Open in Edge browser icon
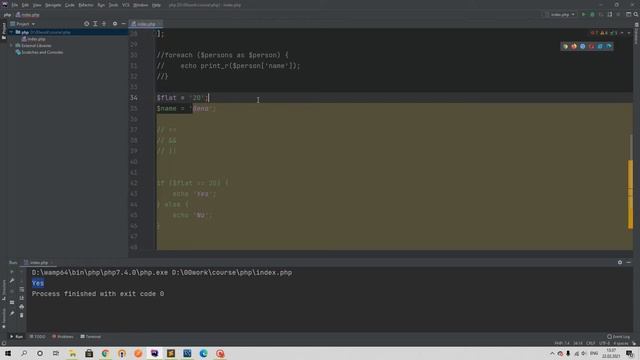Image resolution: width=640 pixels, height=360 pixels. 609,46
